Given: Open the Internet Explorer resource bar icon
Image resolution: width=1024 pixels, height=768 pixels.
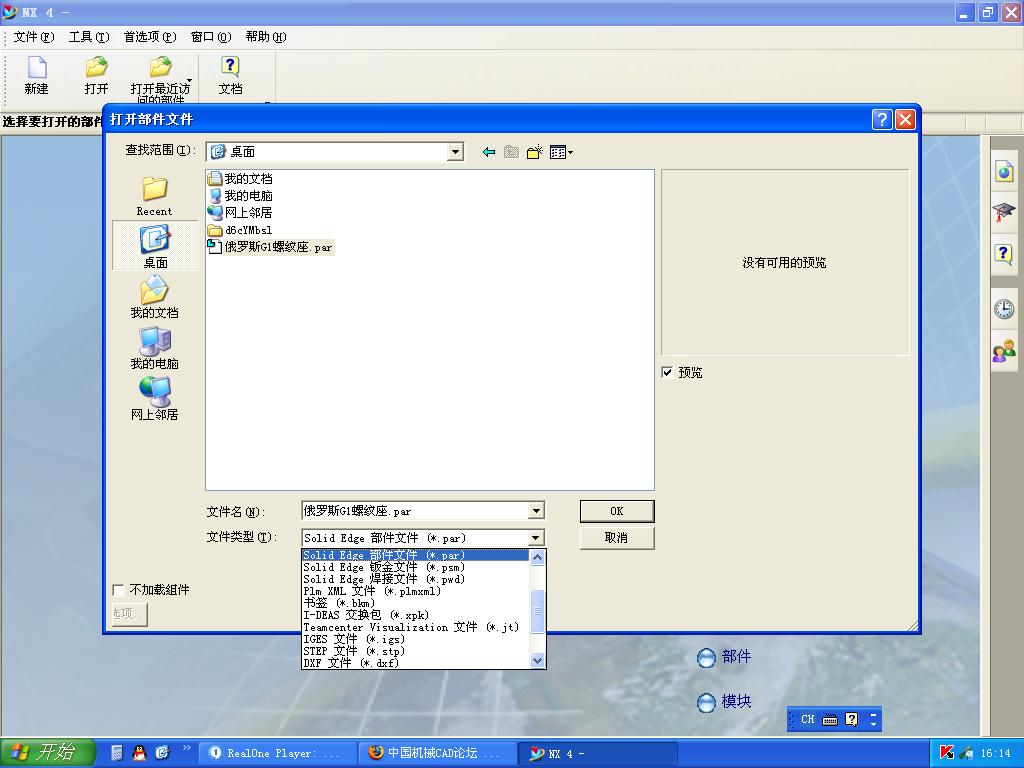Looking at the screenshot, I should 1004,172.
